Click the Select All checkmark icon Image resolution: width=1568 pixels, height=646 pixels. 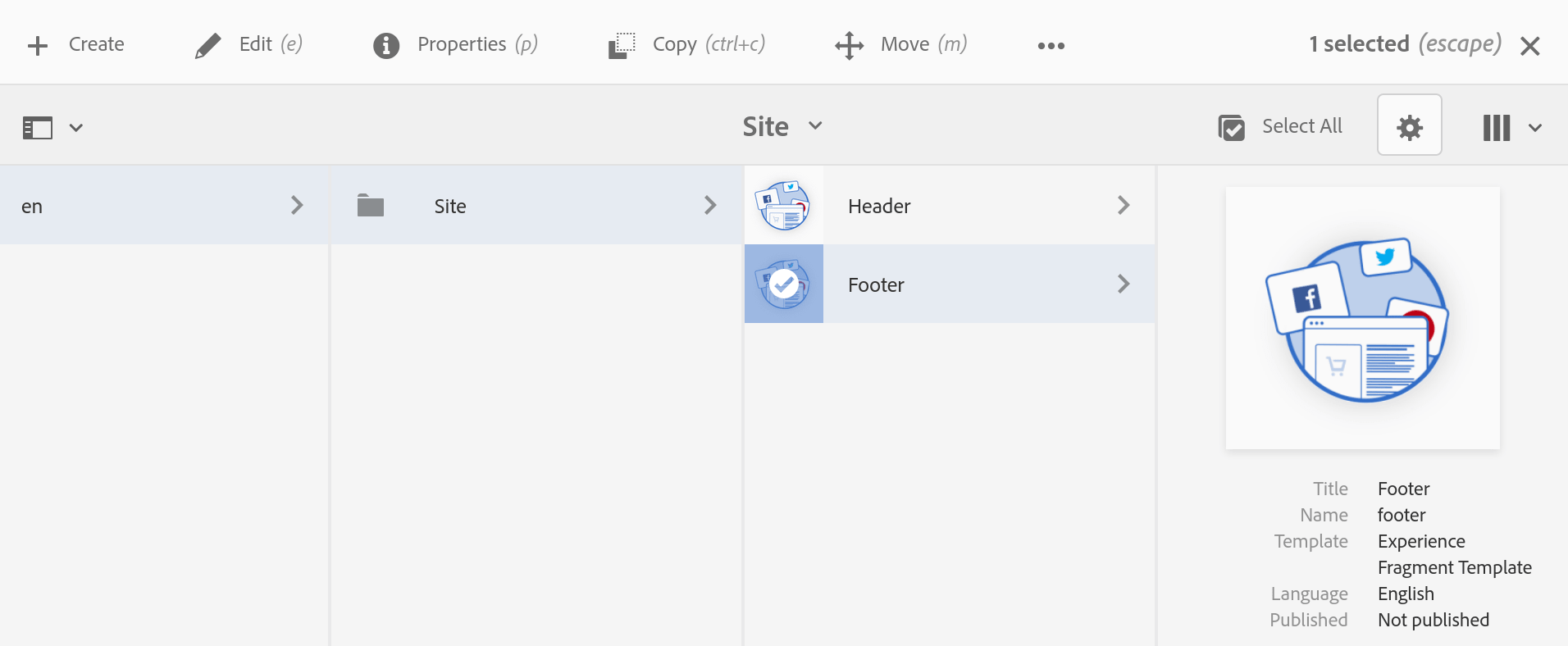tap(1232, 128)
